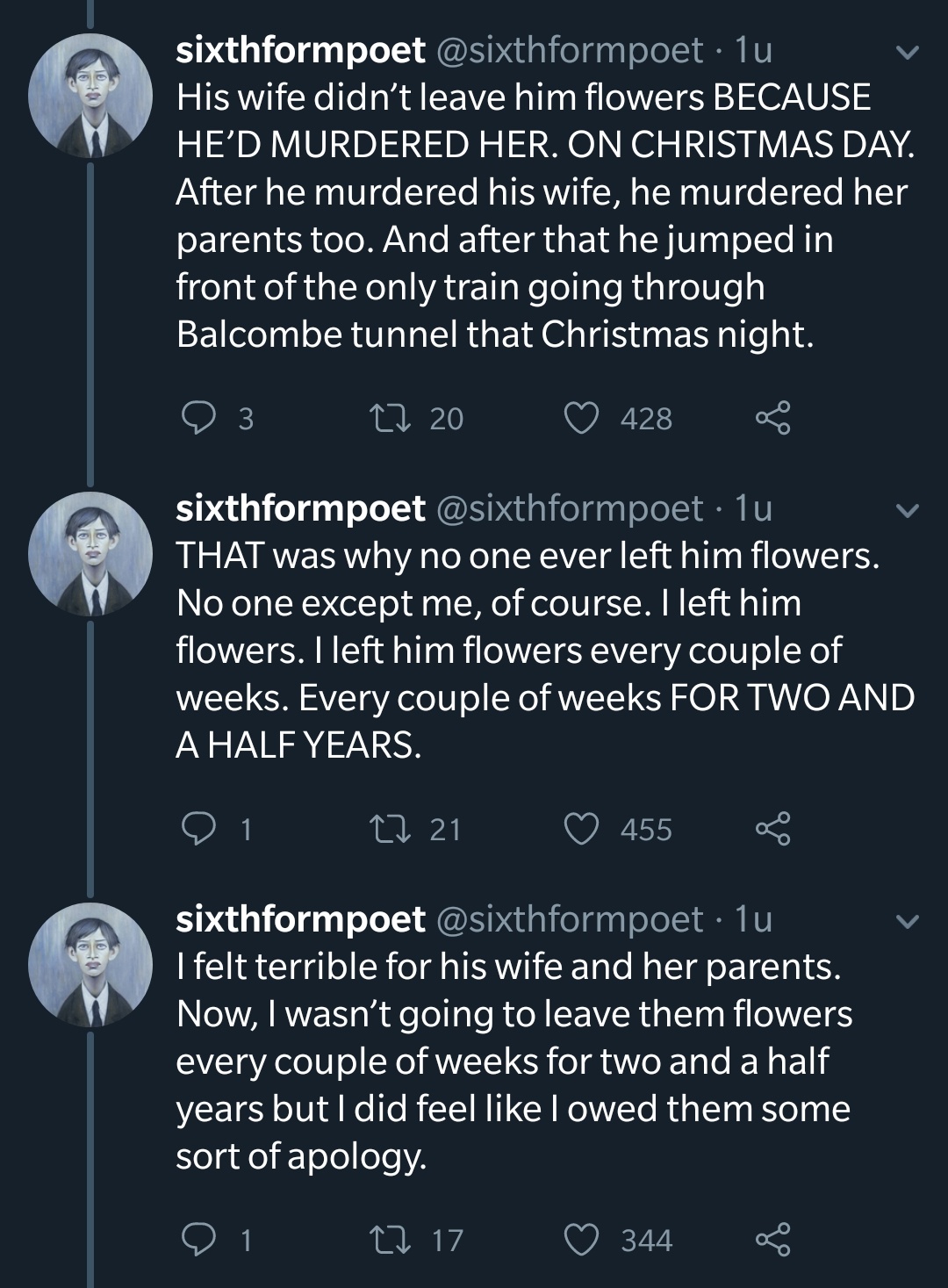Open sixthformpoet profile from first tweet name

[x=300, y=50]
